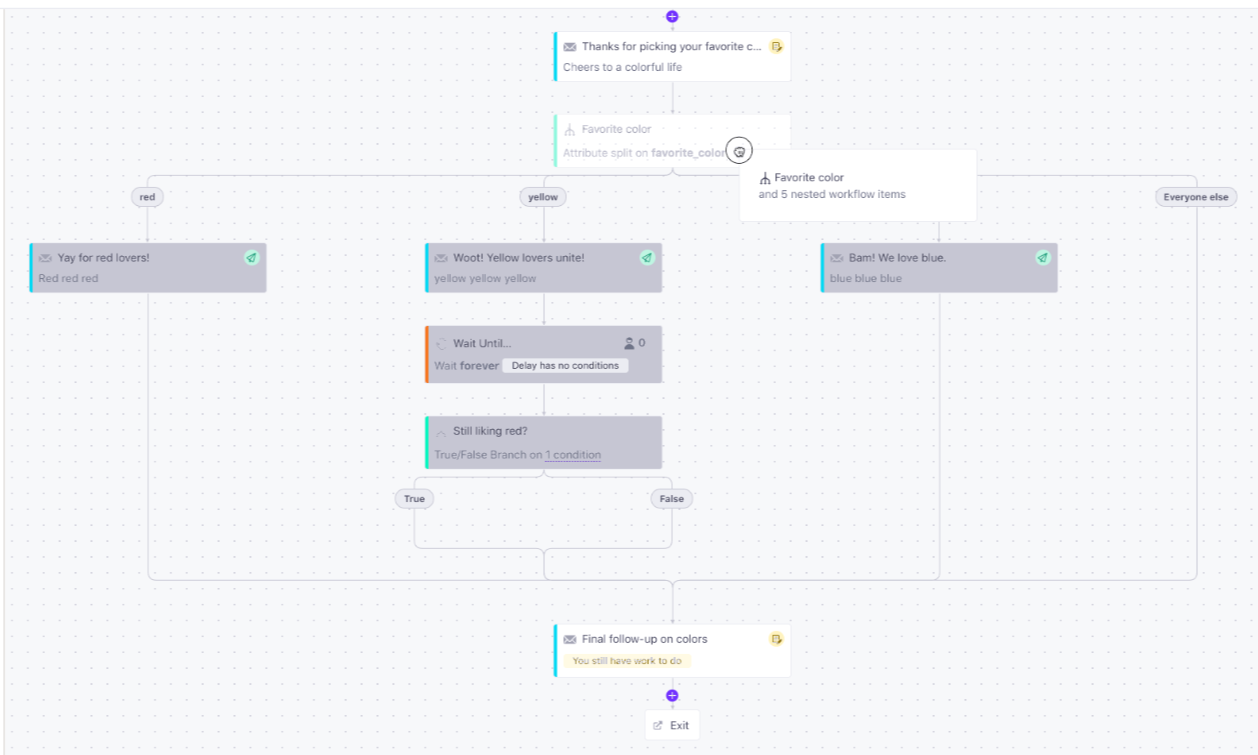Click the Final follow-up on colors title
The height and width of the screenshot is (755, 1258).
(644, 639)
